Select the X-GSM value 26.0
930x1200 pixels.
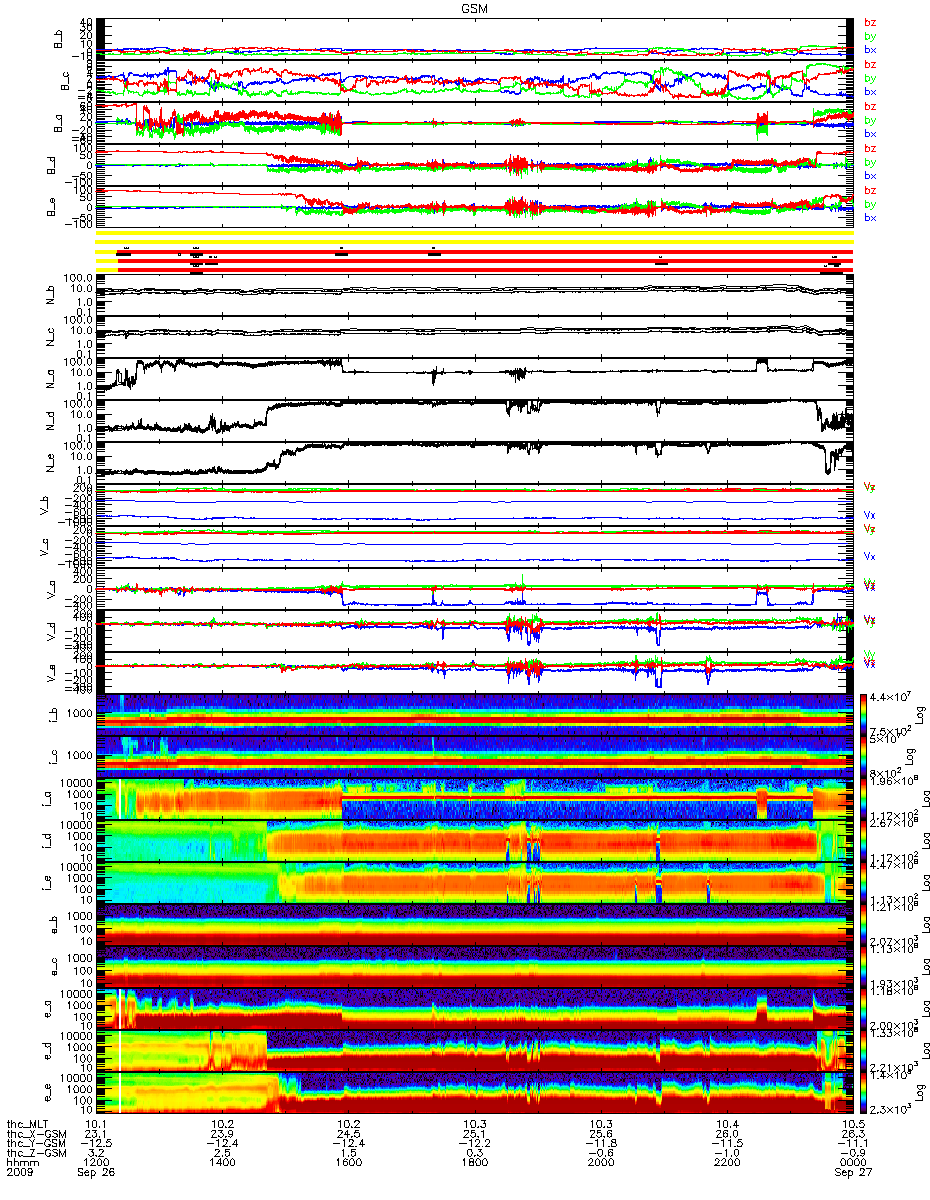pos(726,1135)
